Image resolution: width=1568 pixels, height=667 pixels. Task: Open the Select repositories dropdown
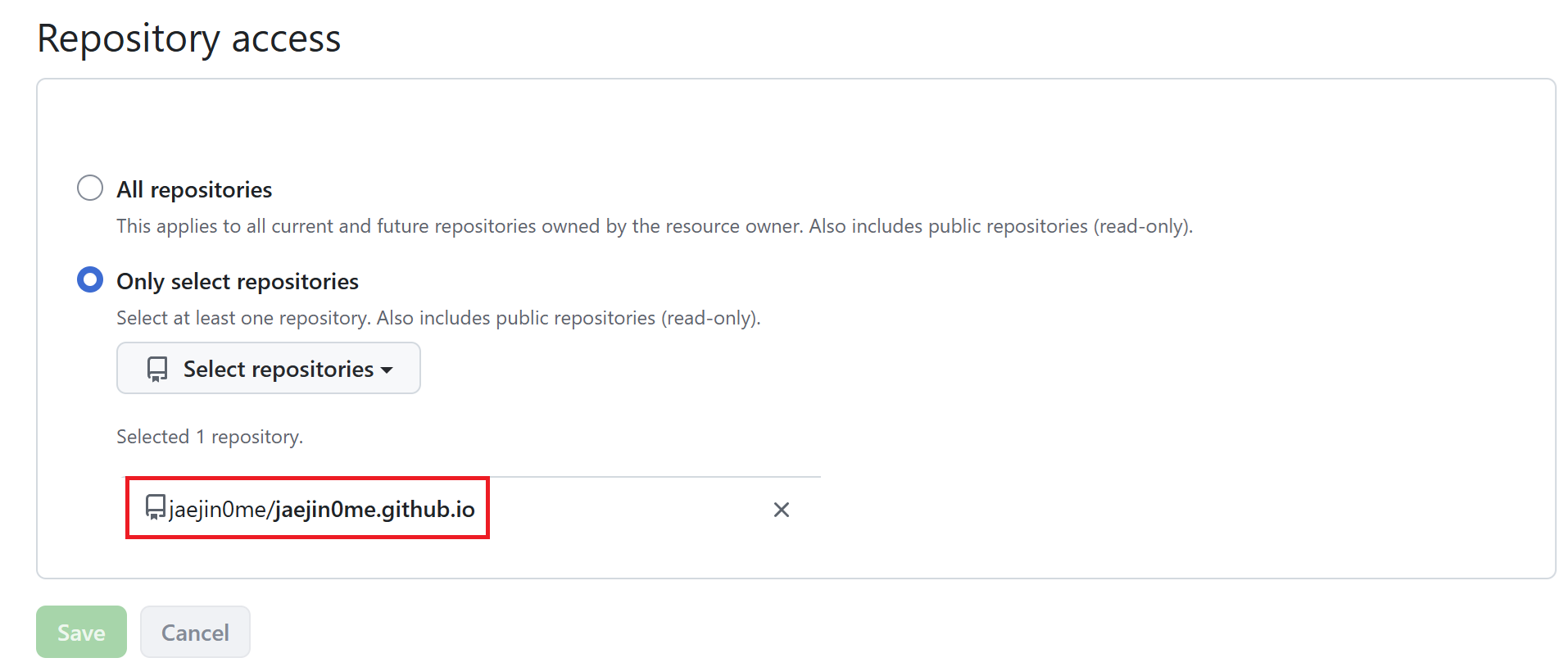269,368
